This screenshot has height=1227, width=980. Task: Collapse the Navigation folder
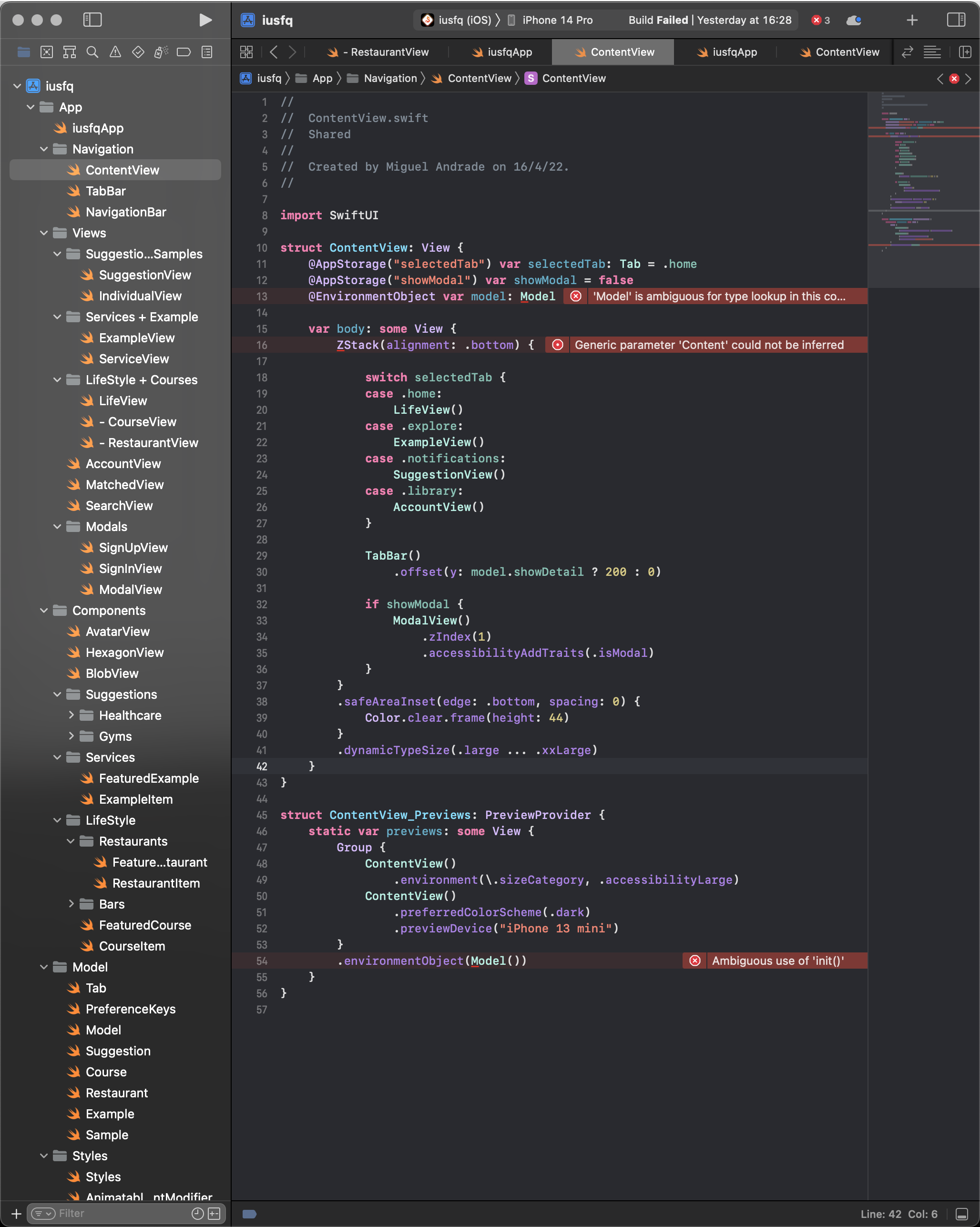[44, 149]
